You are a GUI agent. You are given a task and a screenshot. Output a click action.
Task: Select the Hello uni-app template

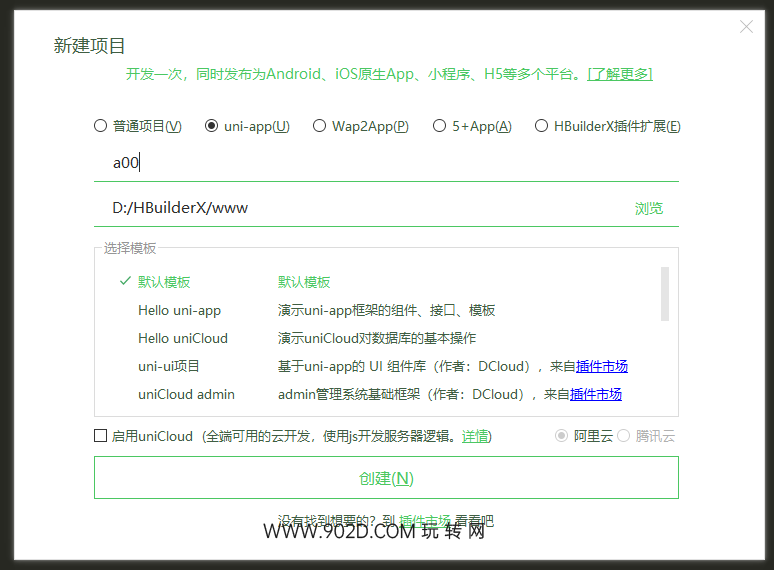179,310
